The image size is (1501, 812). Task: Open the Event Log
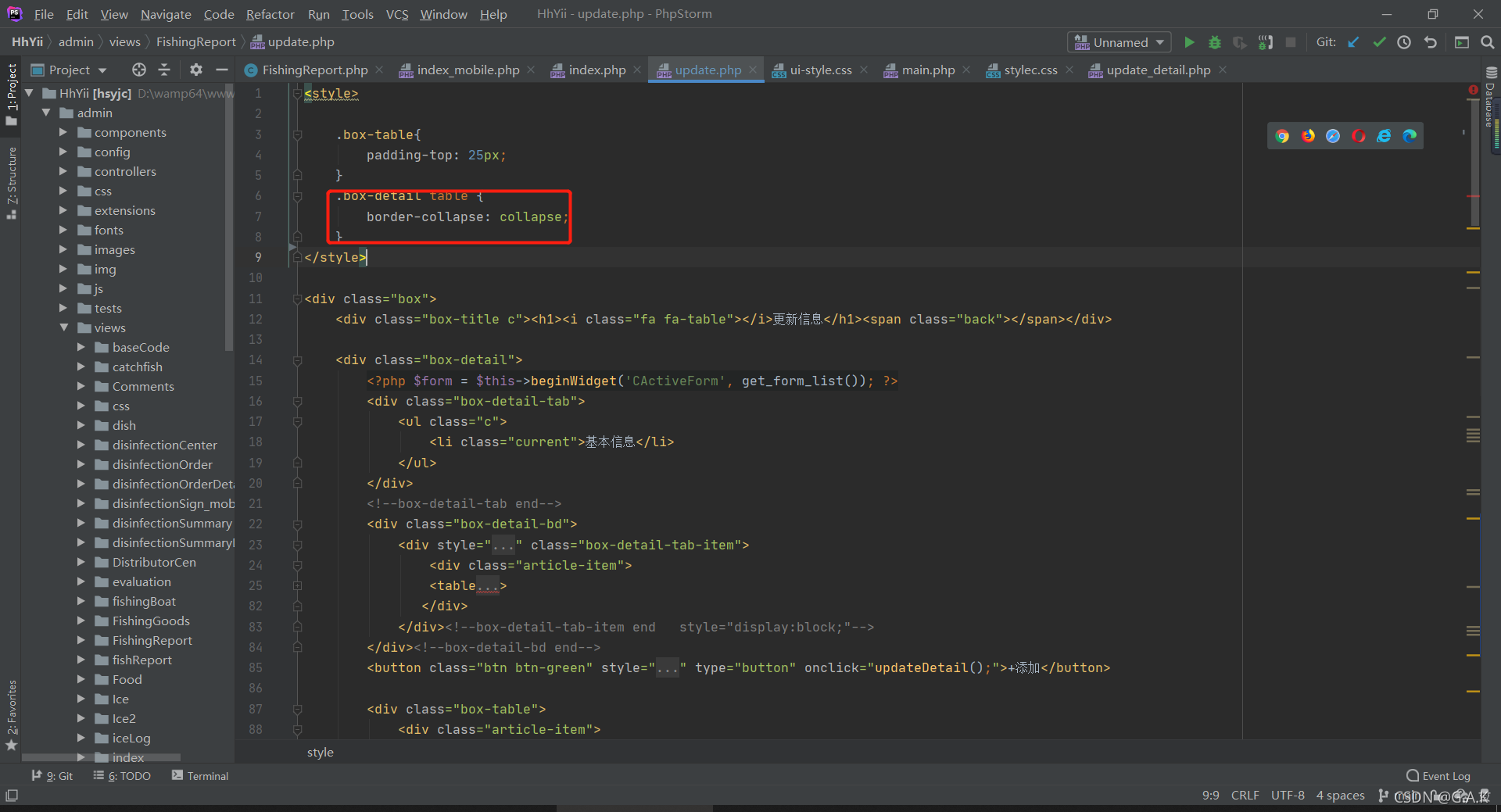click(1438, 775)
